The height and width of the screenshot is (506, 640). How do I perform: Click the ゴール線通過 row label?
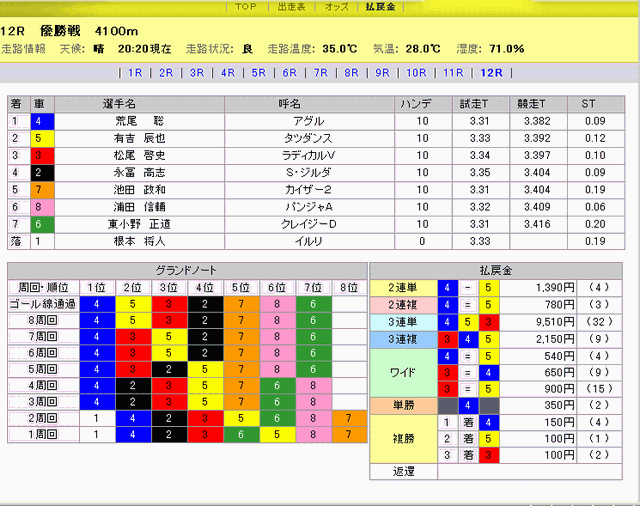[43, 304]
